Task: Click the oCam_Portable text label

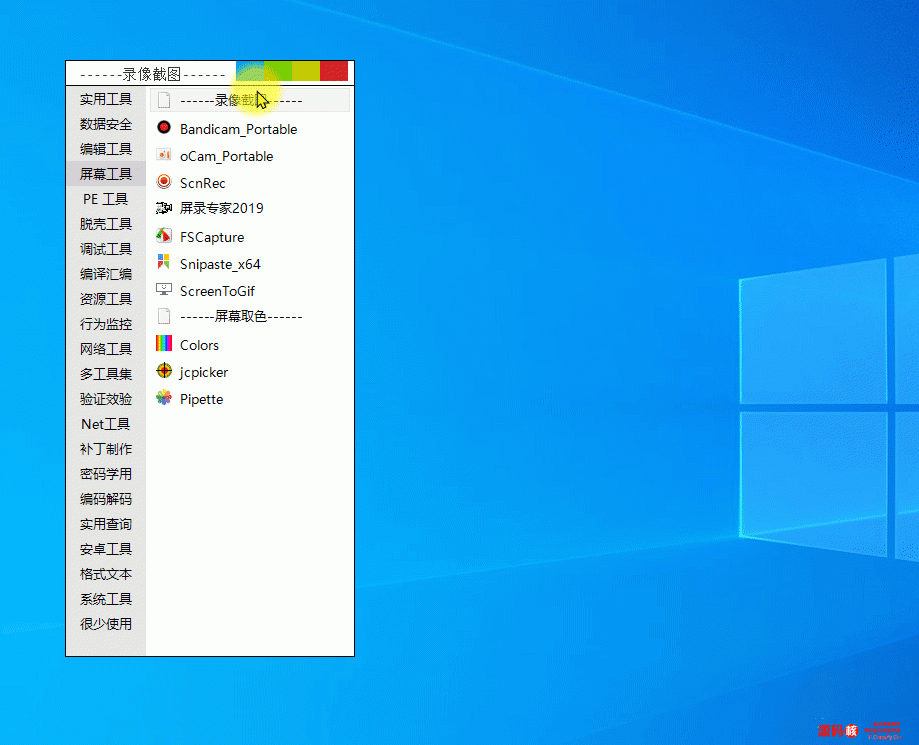Action: 226,157
